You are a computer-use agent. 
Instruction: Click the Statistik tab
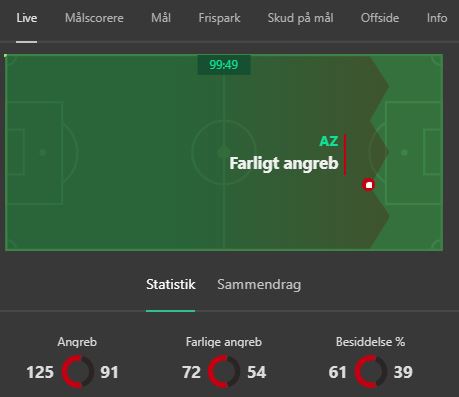[x=171, y=284]
